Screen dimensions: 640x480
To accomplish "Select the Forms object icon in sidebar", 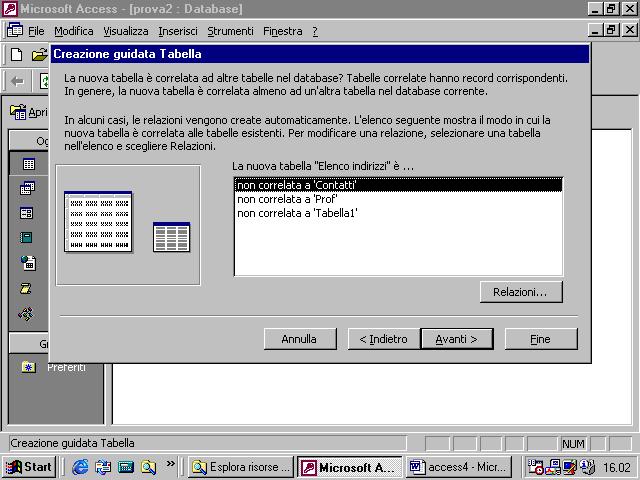I will (27, 213).
